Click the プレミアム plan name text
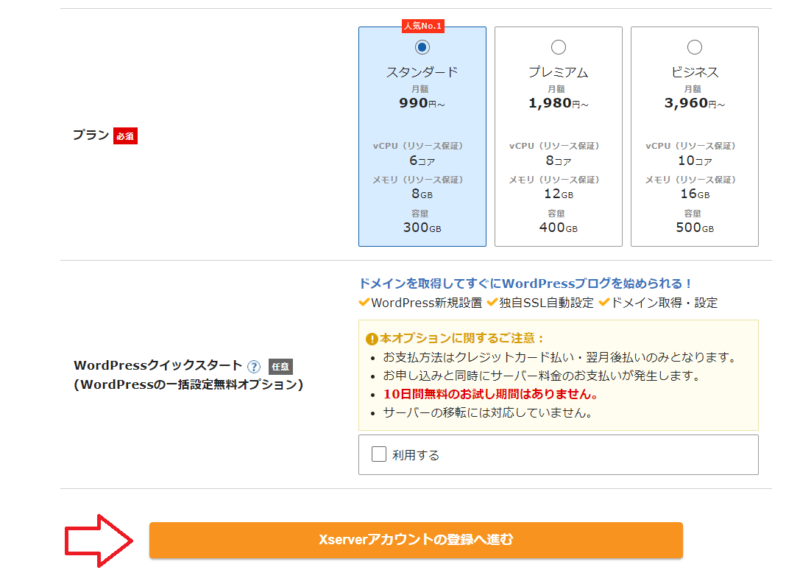The width and height of the screenshot is (800, 584). (558, 72)
